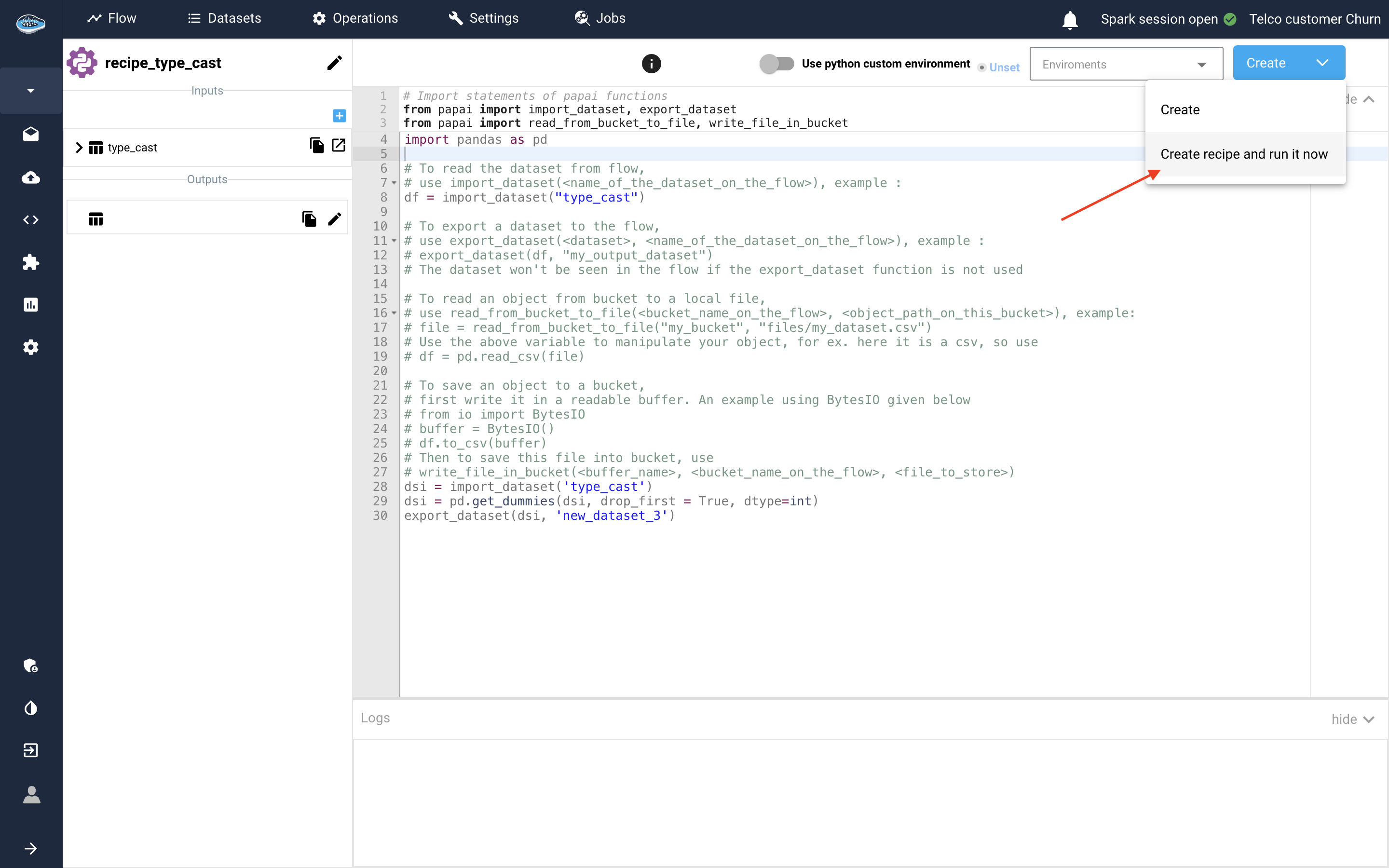1389x868 pixels.
Task: Open the Enviroments dropdown
Action: pos(1126,64)
